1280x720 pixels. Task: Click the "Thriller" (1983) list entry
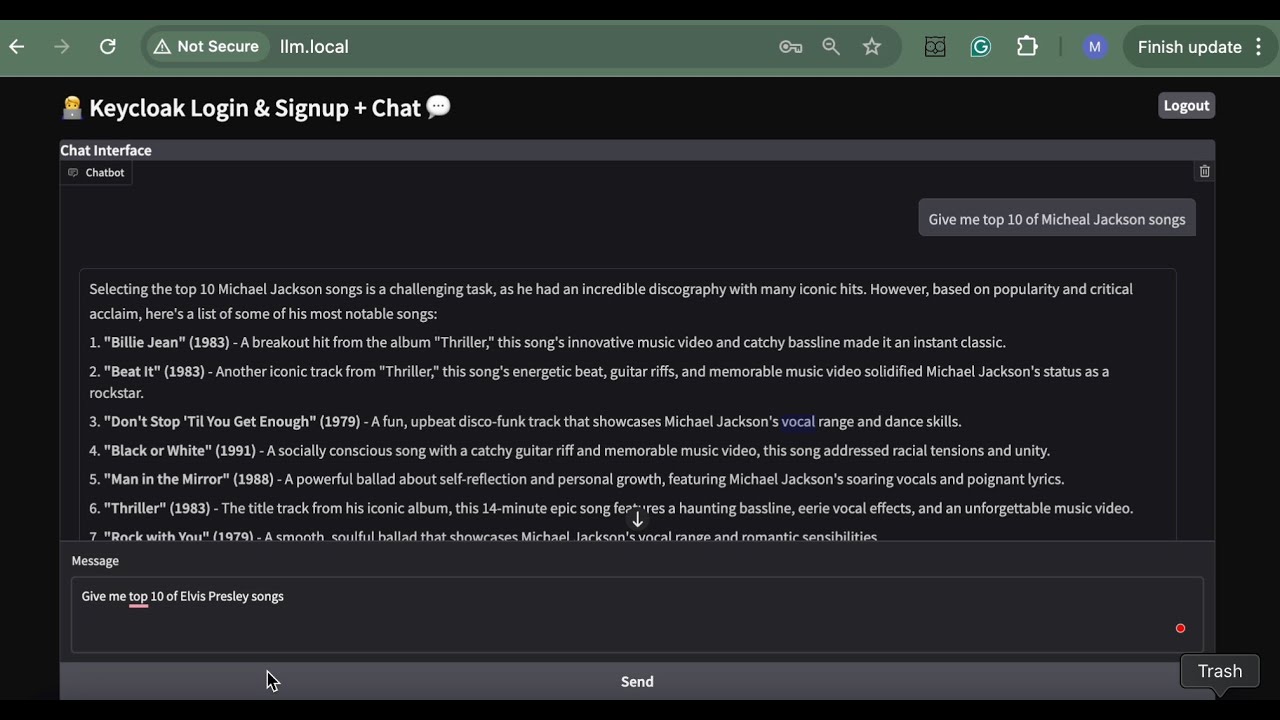tap(611, 508)
